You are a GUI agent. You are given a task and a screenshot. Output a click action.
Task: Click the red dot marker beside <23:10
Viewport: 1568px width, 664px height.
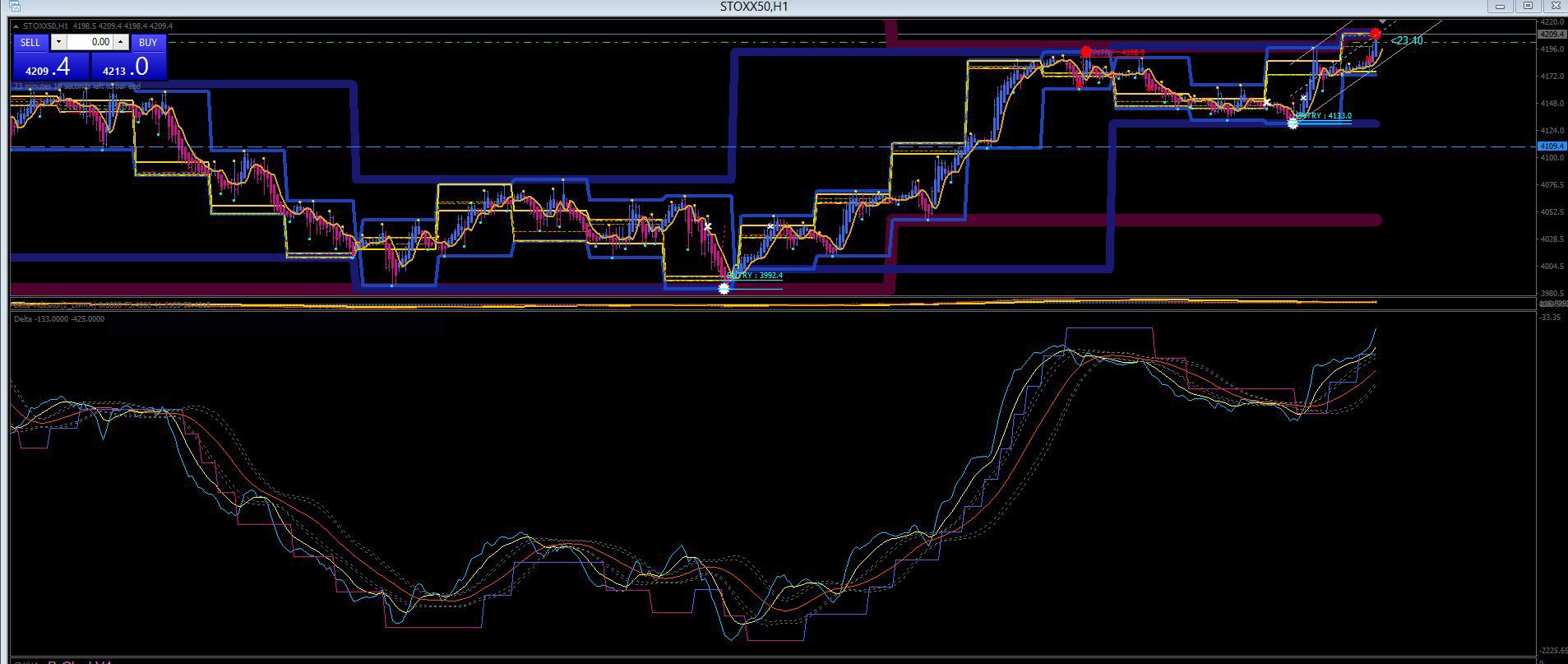1376,34
